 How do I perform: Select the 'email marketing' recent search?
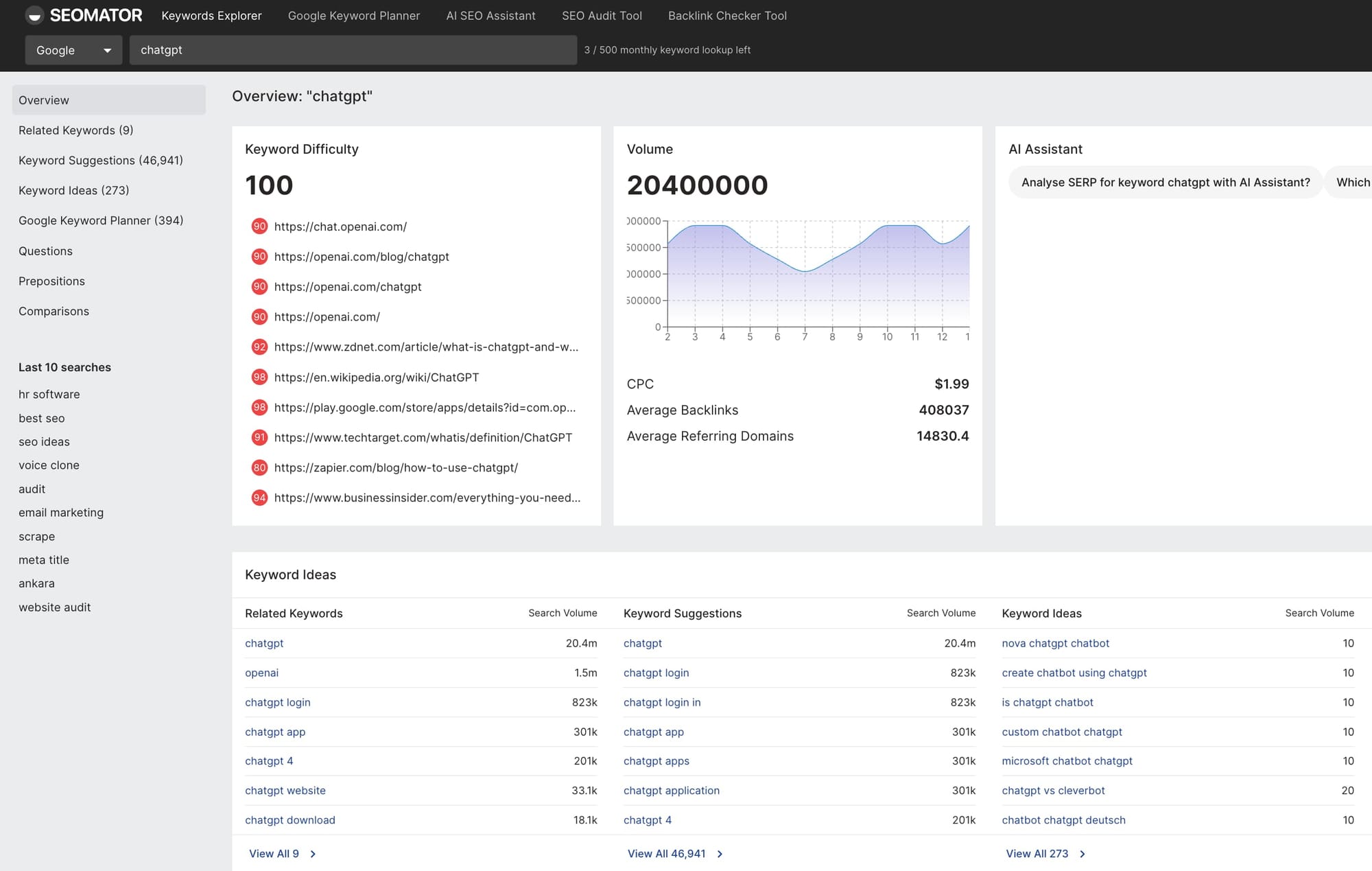pyautogui.click(x=61, y=513)
